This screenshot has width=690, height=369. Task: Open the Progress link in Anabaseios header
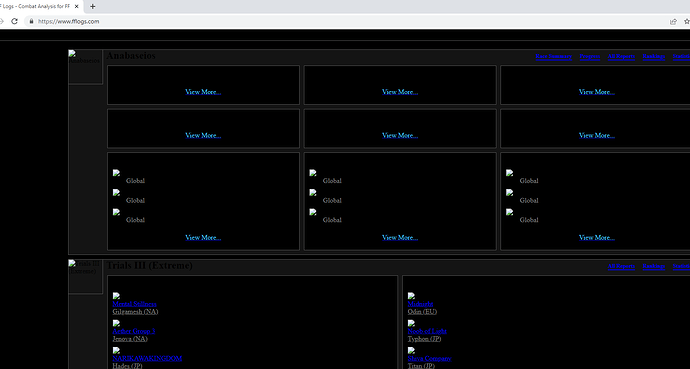(590, 56)
